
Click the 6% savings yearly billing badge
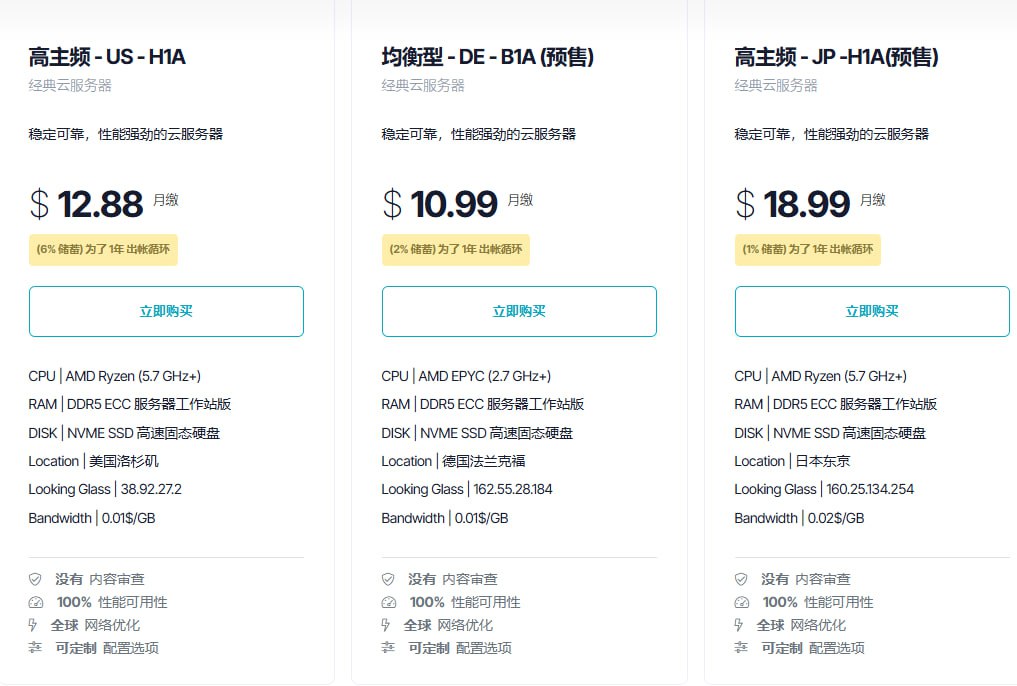[103, 249]
